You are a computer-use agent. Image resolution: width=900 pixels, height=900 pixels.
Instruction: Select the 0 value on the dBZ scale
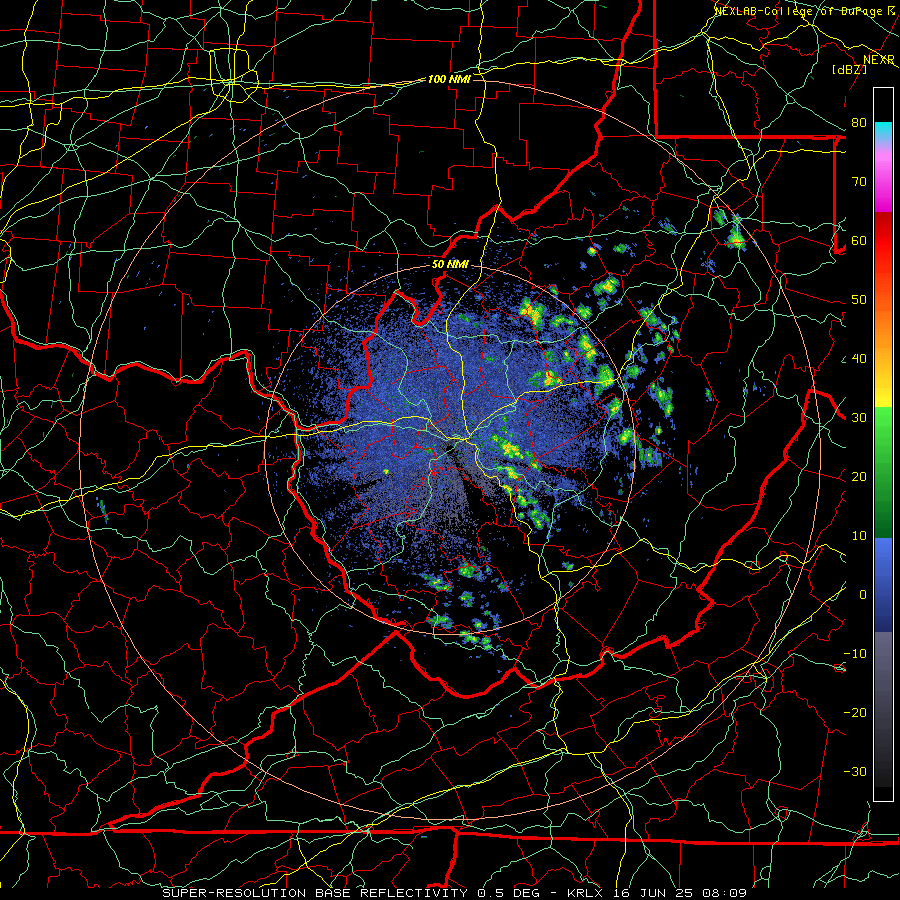863,595
